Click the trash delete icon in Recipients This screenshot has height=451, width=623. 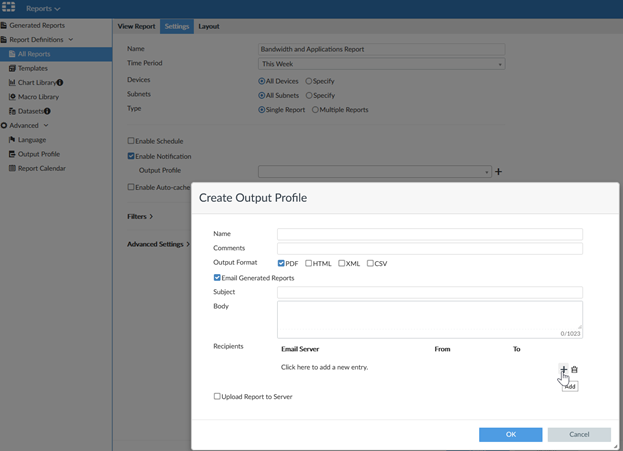coord(574,369)
